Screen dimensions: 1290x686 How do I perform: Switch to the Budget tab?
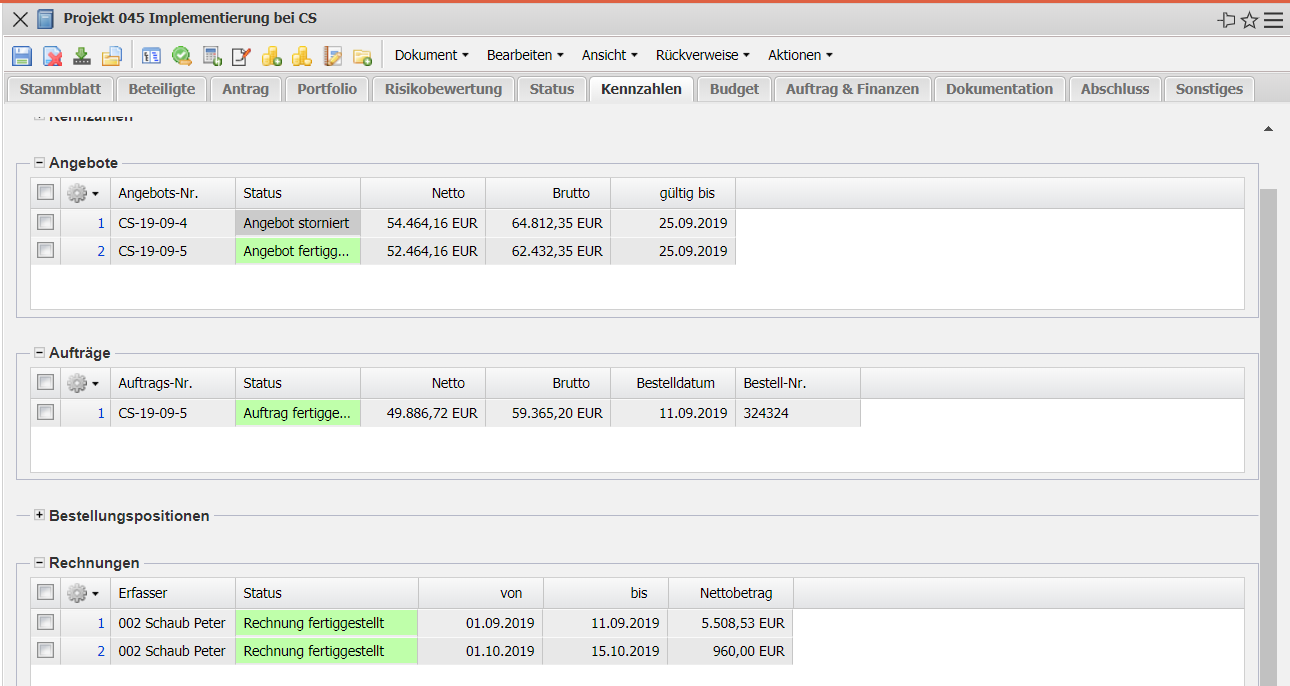tap(734, 89)
